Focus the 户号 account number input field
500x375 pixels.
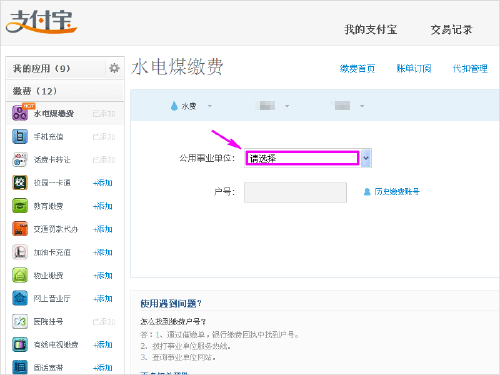click(295, 192)
